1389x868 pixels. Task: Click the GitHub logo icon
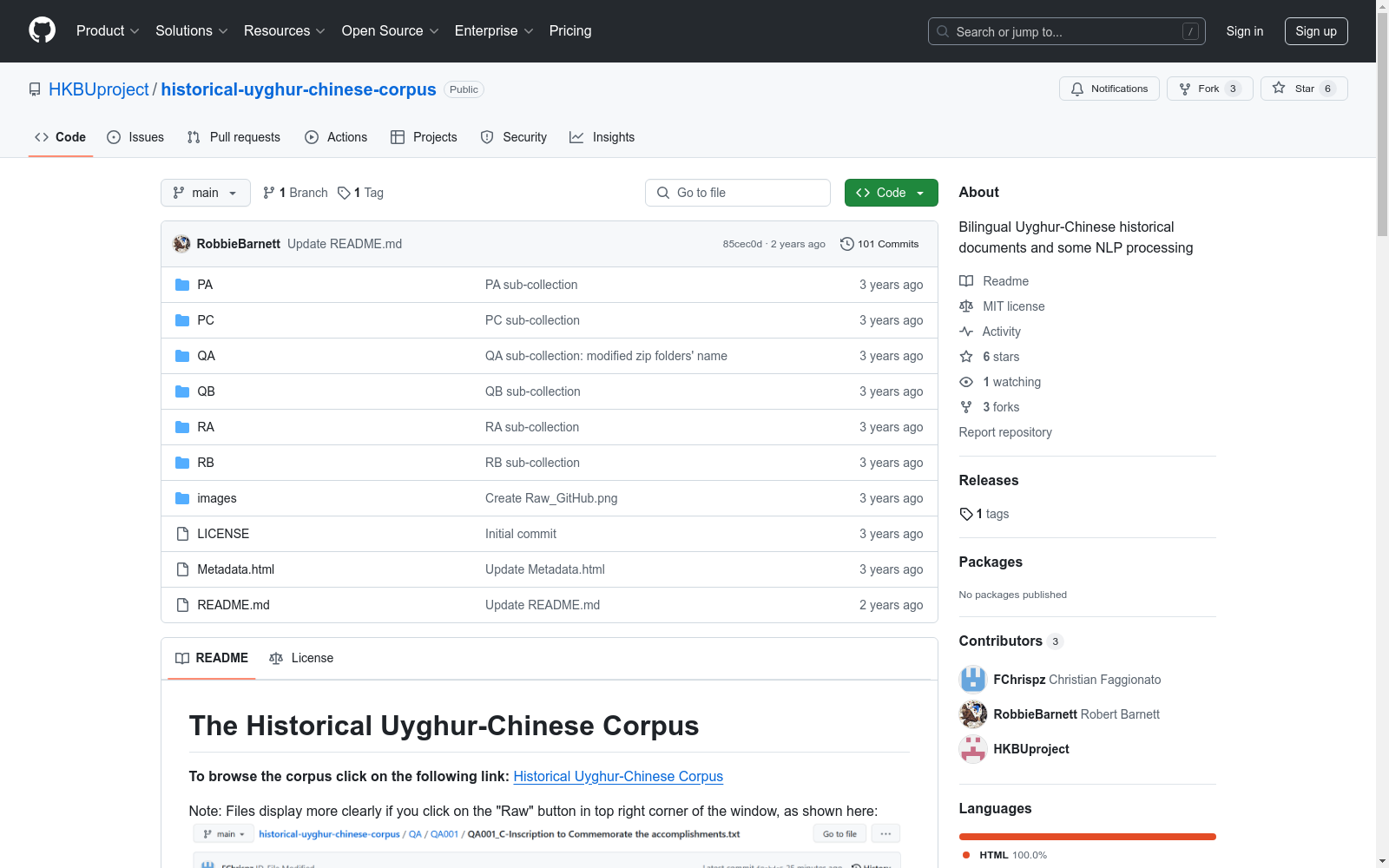42,30
